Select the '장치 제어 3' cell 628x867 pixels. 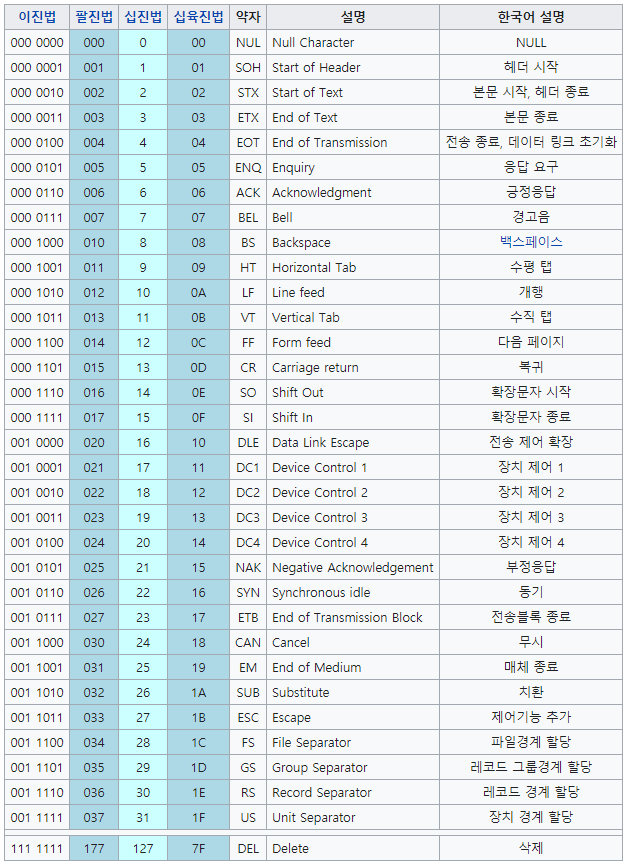pos(531,518)
